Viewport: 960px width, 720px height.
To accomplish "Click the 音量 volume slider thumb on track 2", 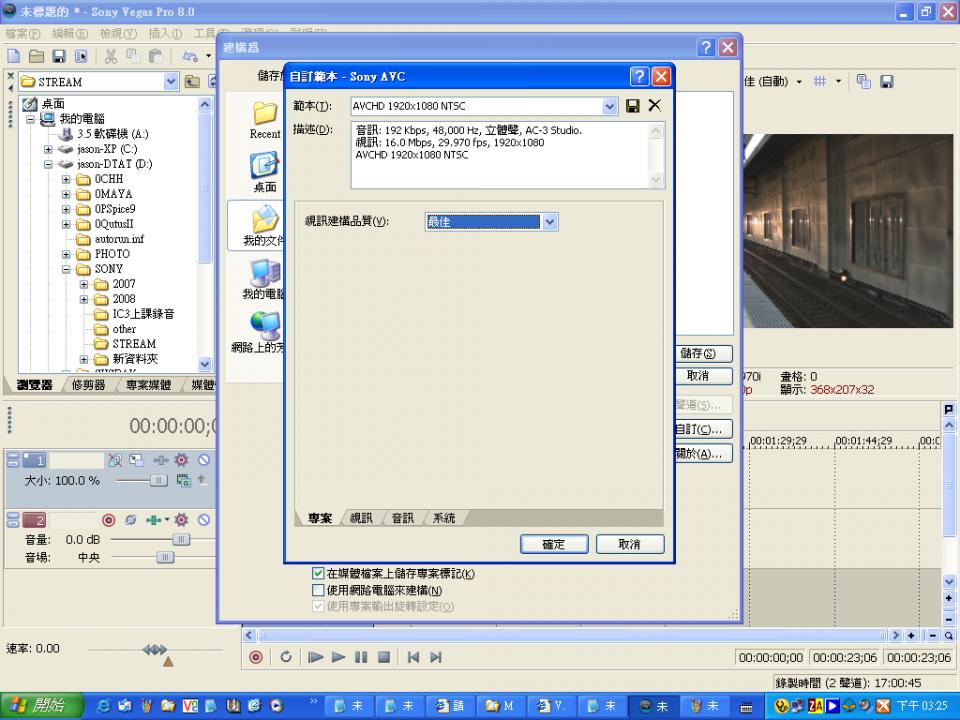I will (181, 539).
